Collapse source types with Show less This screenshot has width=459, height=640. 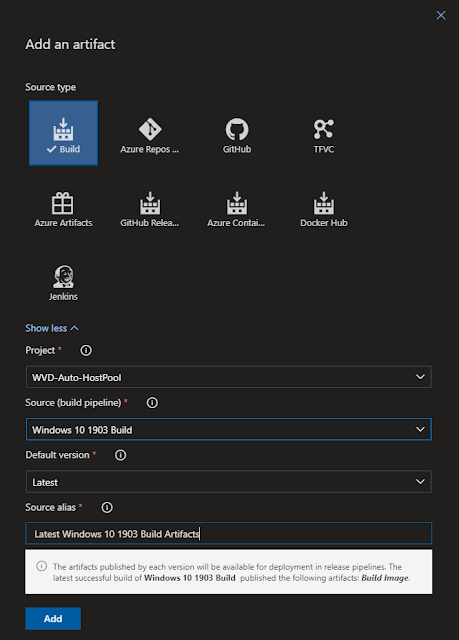52,328
